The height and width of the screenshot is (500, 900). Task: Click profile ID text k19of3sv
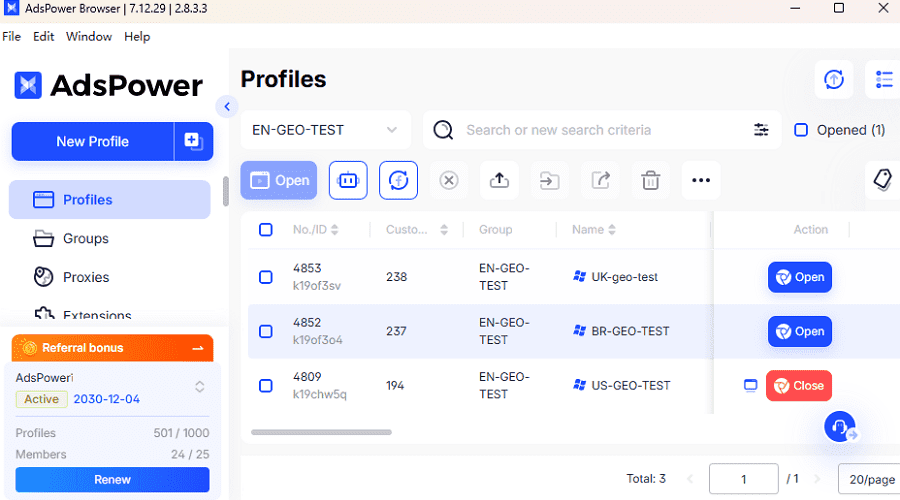click(317, 285)
